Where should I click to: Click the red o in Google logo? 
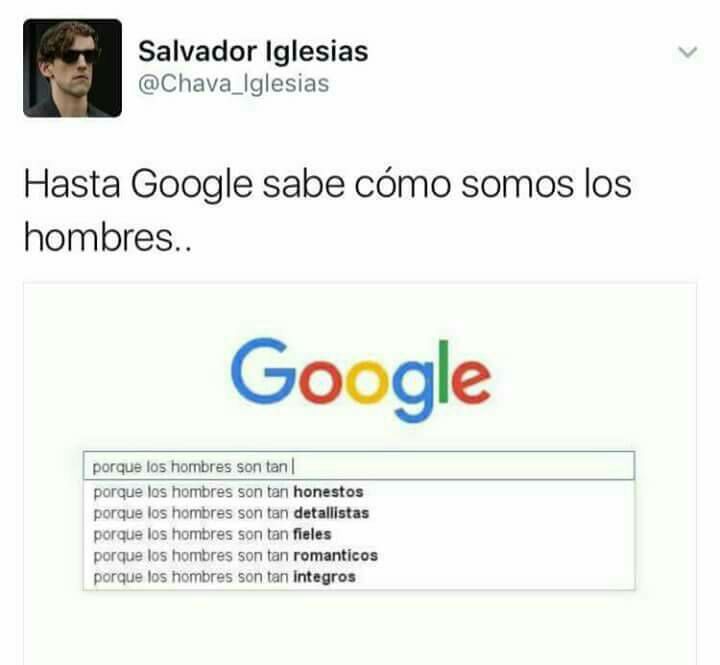321,381
